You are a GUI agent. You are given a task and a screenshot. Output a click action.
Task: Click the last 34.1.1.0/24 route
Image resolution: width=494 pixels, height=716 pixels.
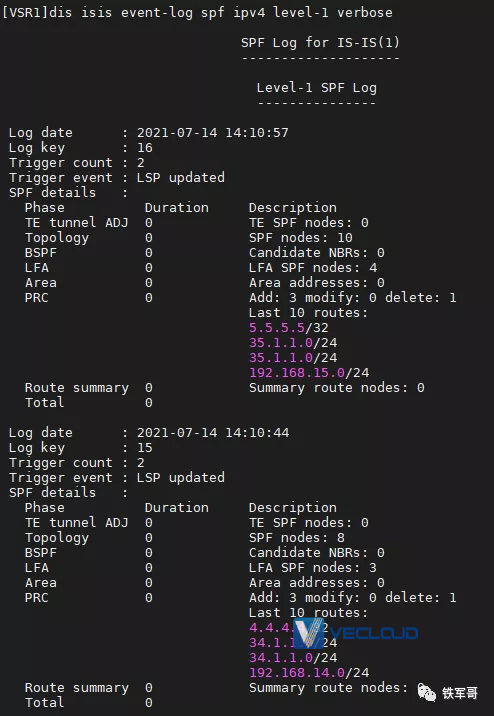pos(293,658)
